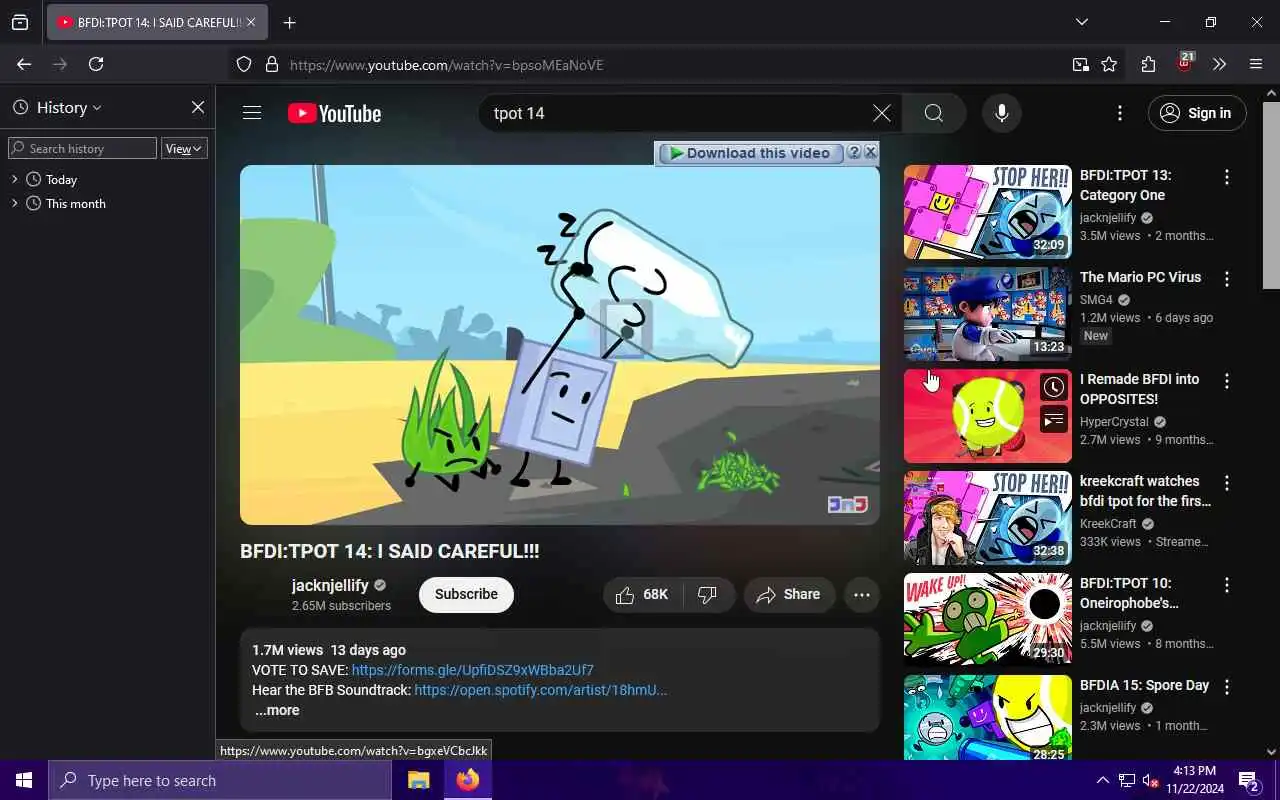The width and height of the screenshot is (1280, 800).
Task: Close the BFDI:TPOT 14 tab
Action: (x=251, y=22)
